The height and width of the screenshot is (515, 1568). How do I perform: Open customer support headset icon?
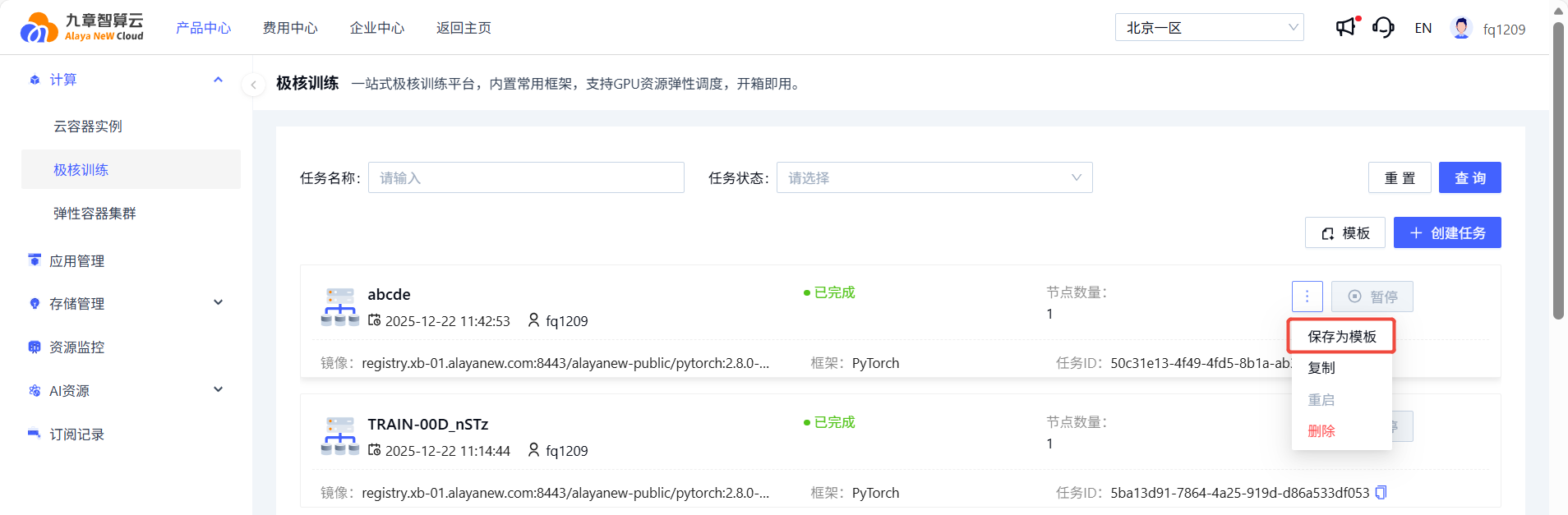pyautogui.click(x=1383, y=28)
